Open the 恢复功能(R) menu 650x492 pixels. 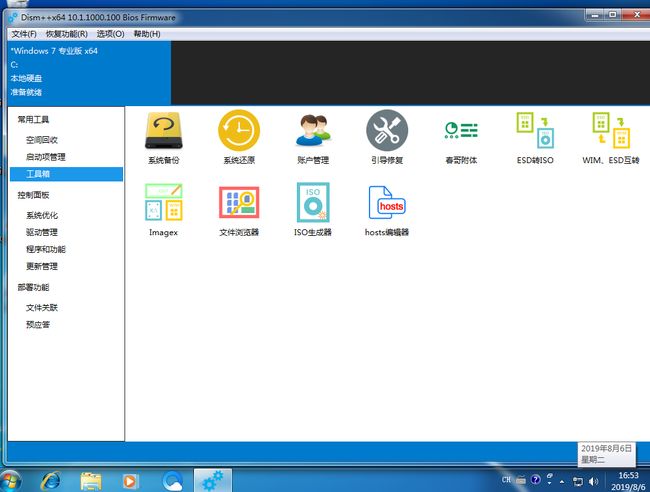click(67, 34)
